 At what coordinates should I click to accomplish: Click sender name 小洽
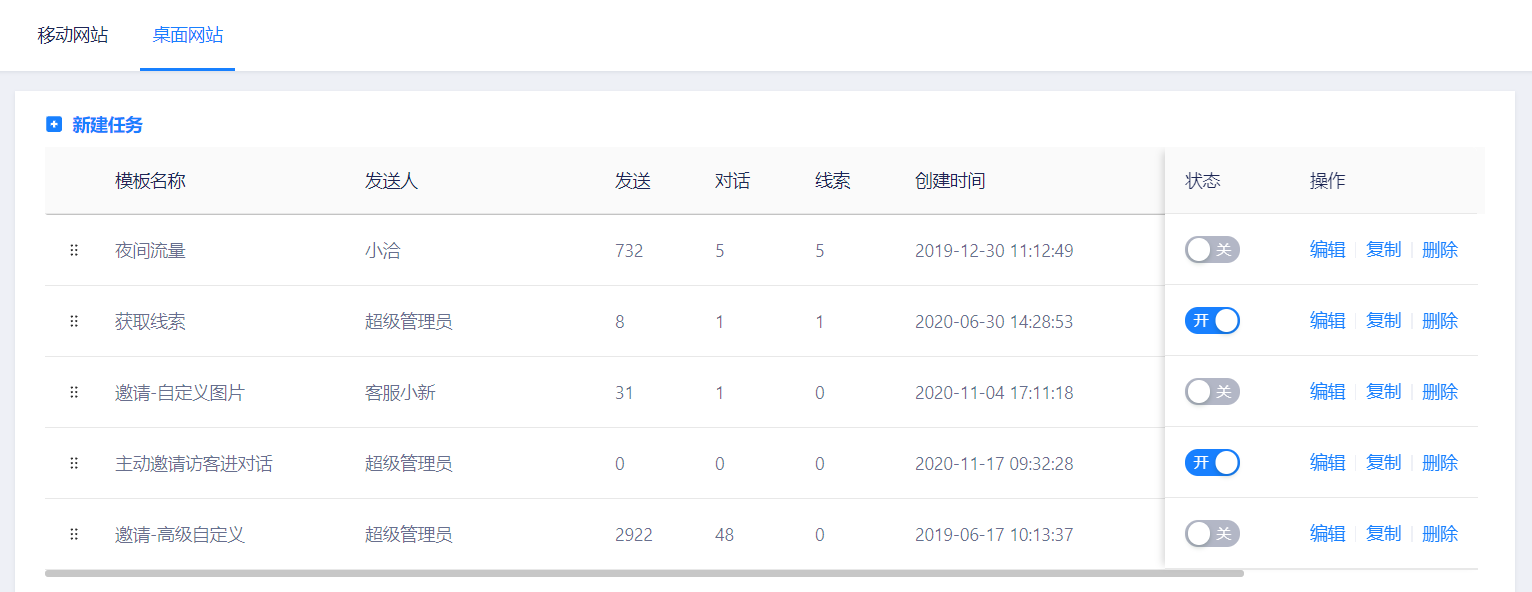(383, 251)
